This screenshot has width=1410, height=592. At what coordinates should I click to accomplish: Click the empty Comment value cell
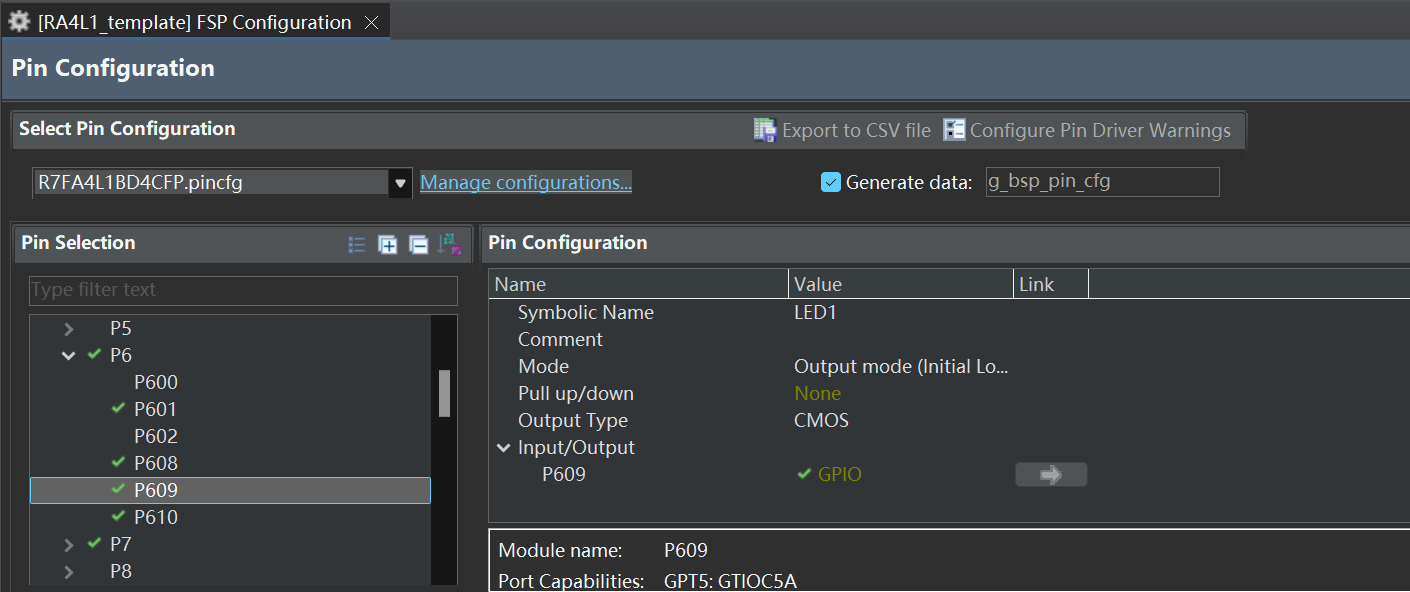click(901, 340)
